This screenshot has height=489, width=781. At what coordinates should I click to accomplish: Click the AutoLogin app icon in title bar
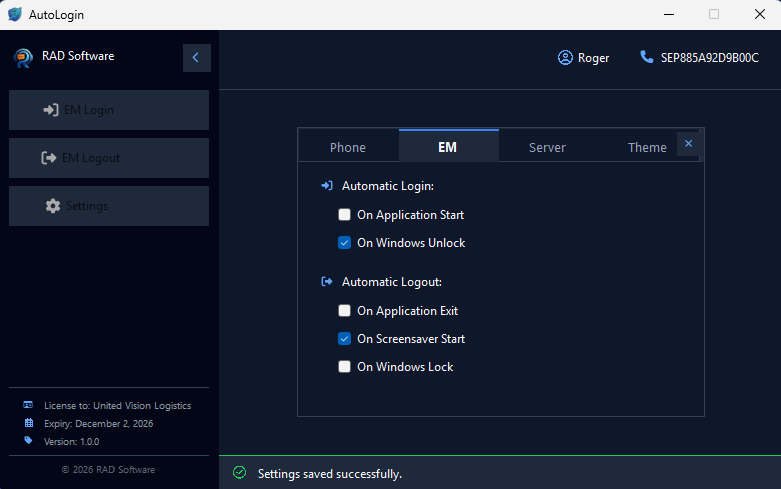pos(15,14)
